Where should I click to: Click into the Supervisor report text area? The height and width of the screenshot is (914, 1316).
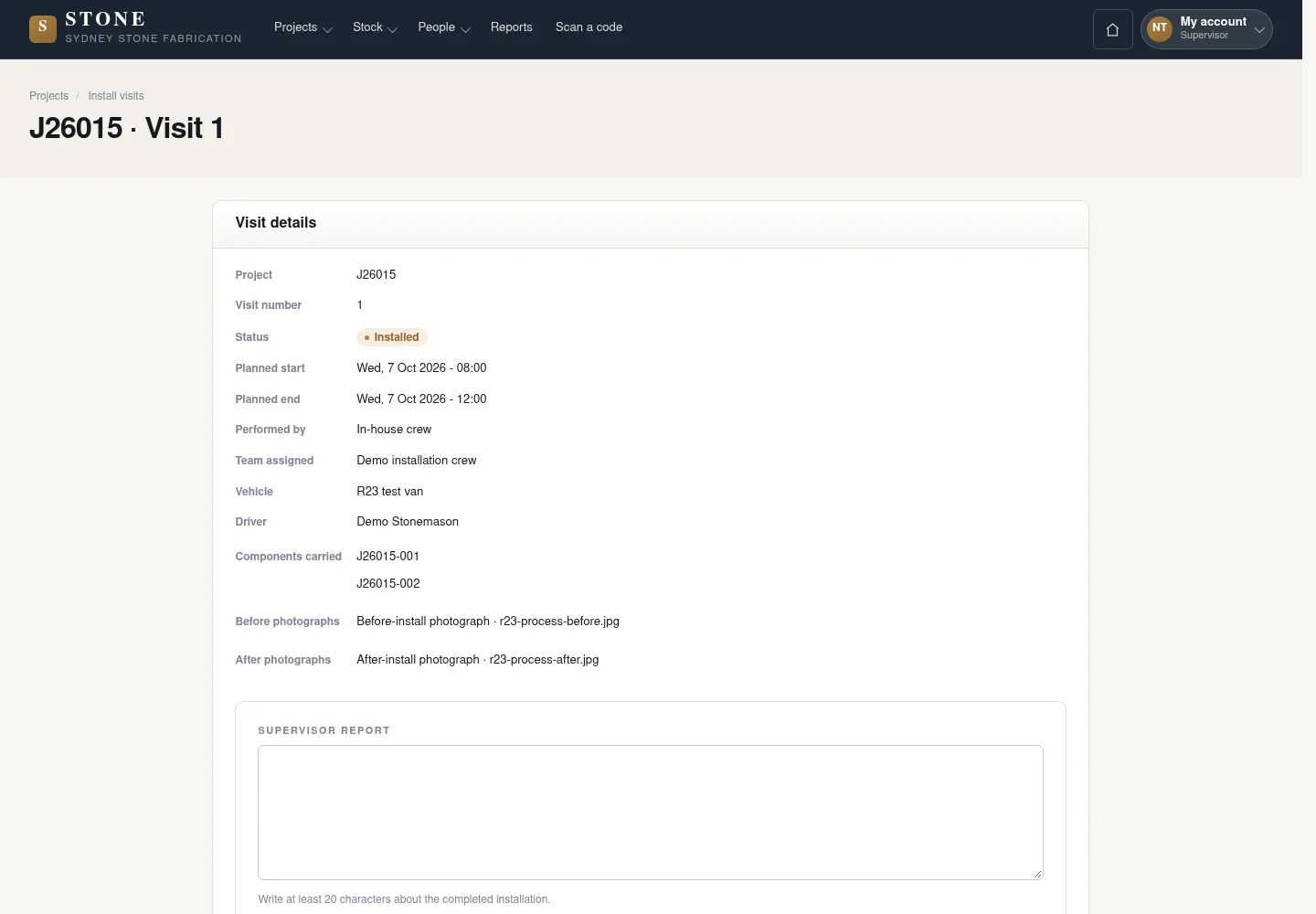pyautogui.click(x=651, y=813)
